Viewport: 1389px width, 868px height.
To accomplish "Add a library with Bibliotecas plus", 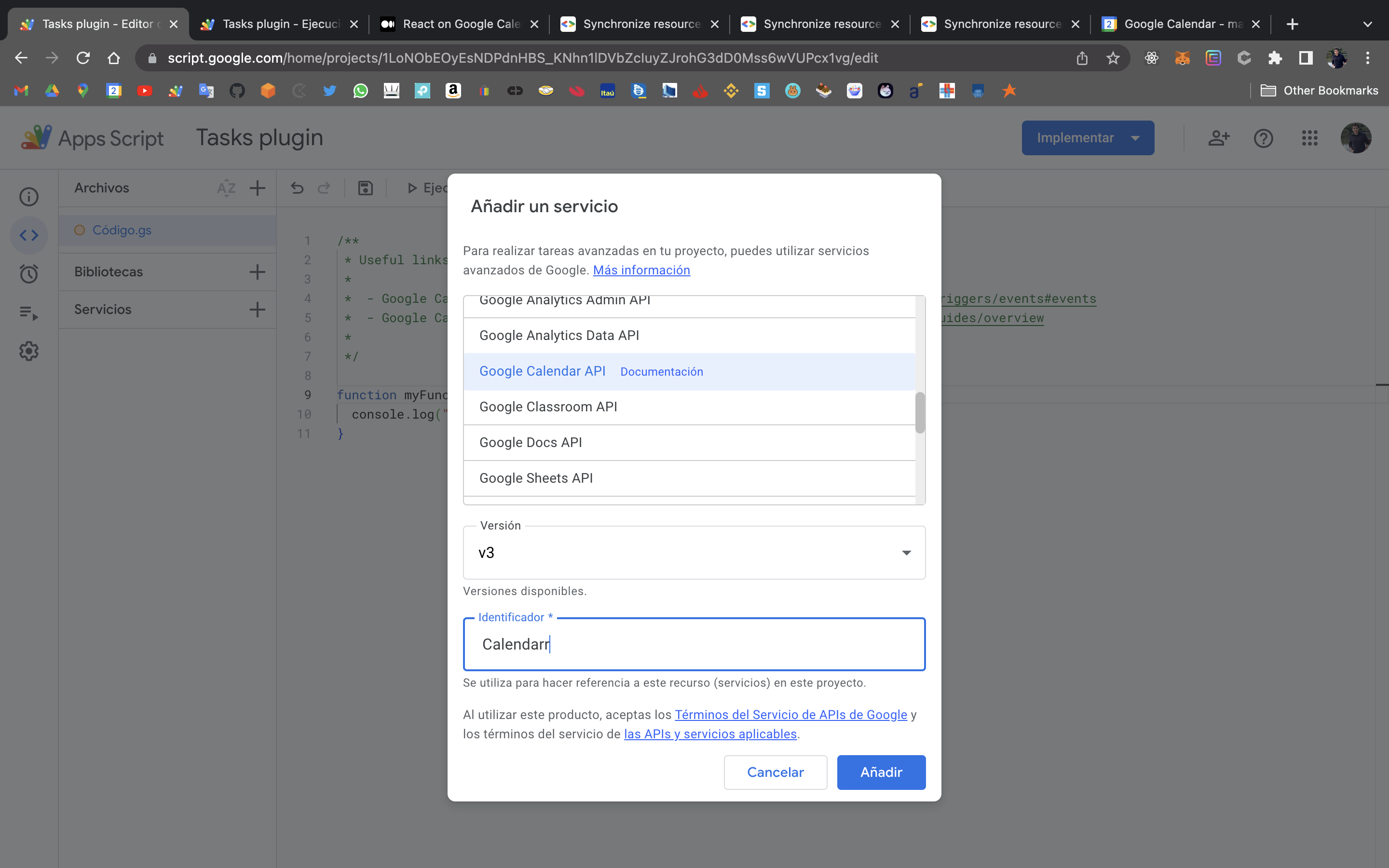I will pos(258,272).
